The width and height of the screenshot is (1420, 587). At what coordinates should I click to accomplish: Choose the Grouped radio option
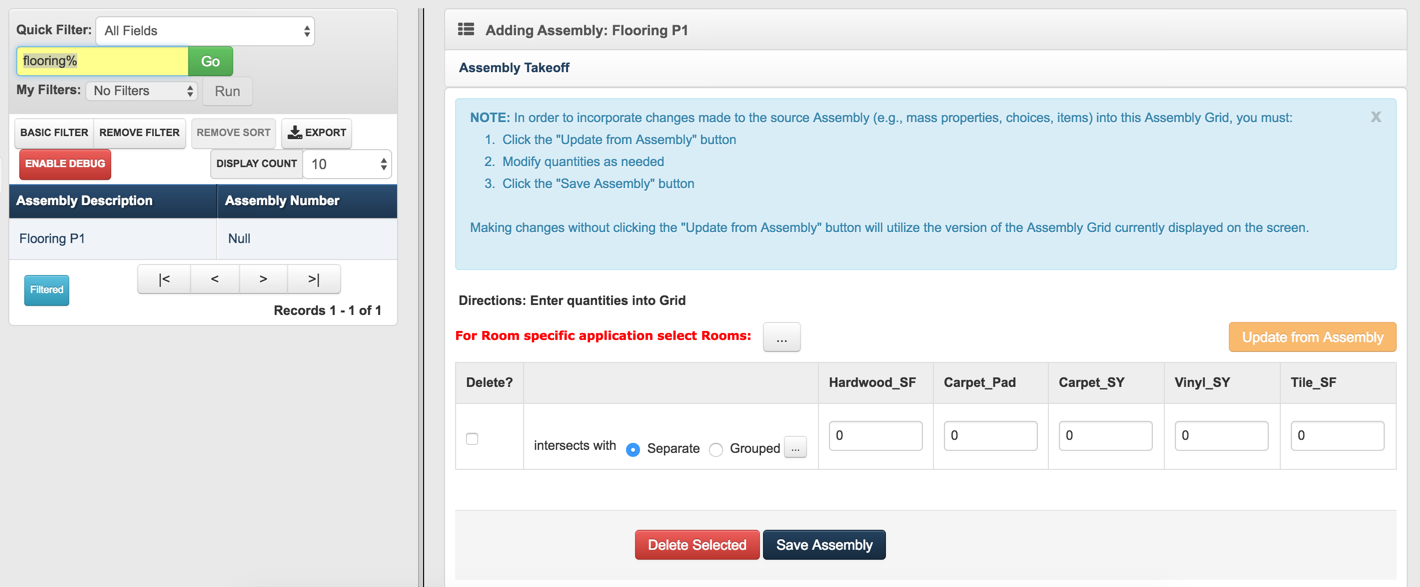pos(716,449)
